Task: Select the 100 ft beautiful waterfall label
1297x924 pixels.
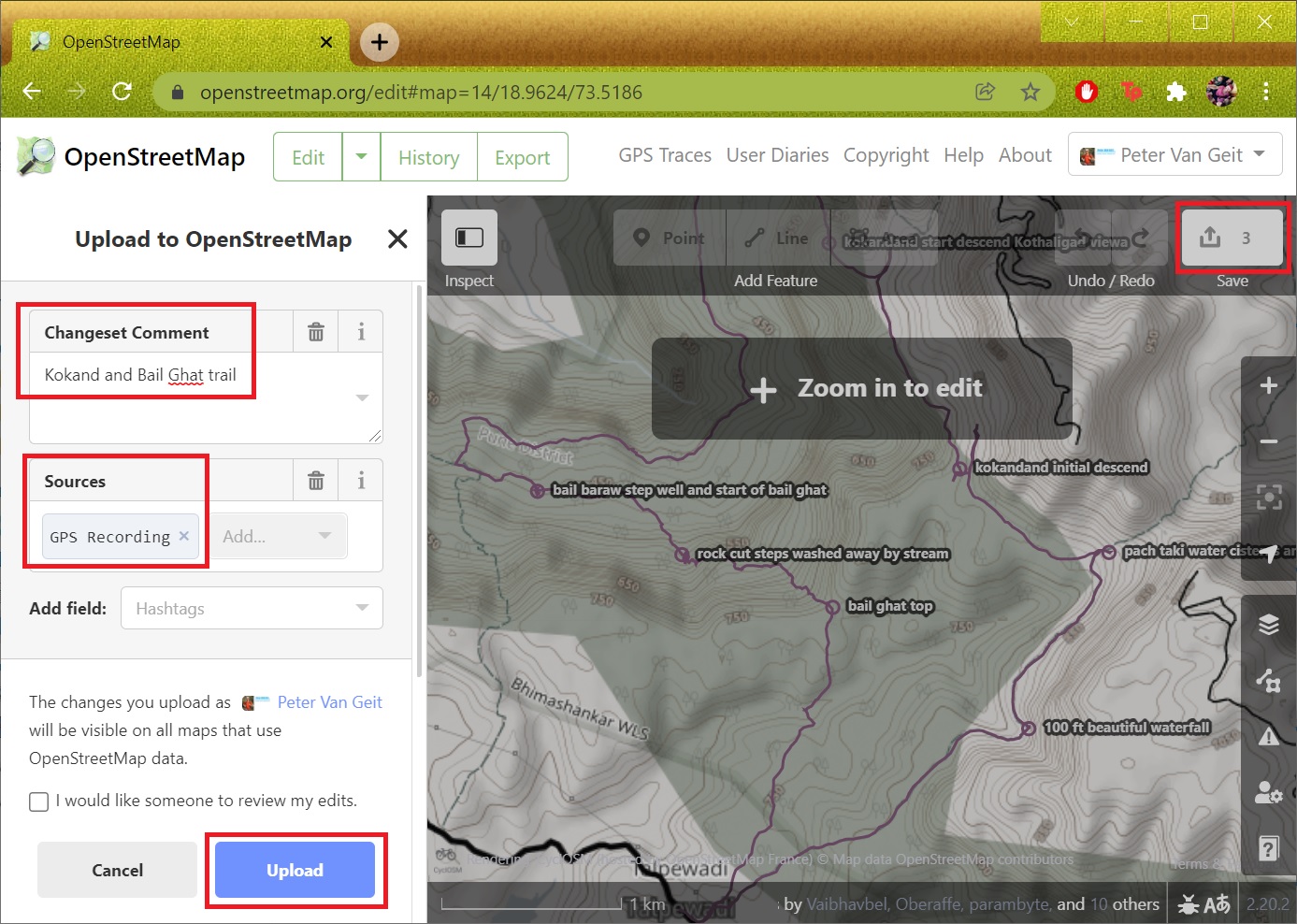Action: coord(1127,728)
